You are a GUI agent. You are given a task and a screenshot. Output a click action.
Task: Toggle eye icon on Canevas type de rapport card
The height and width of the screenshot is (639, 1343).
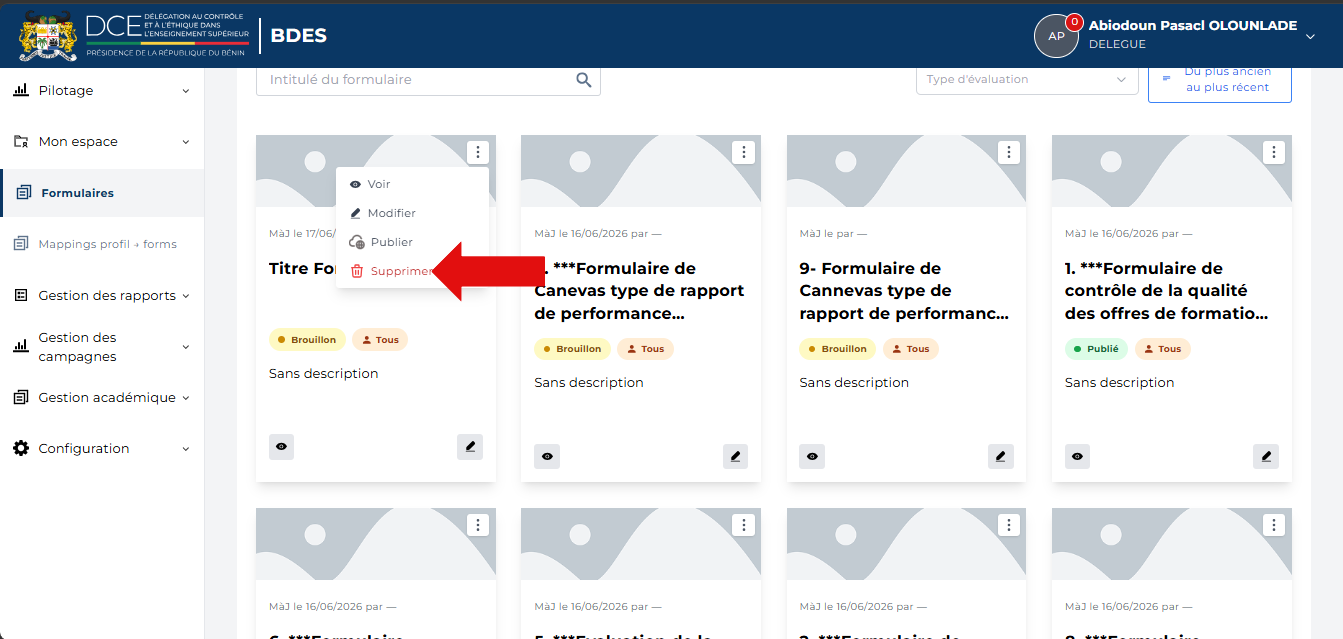[x=547, y=456]
